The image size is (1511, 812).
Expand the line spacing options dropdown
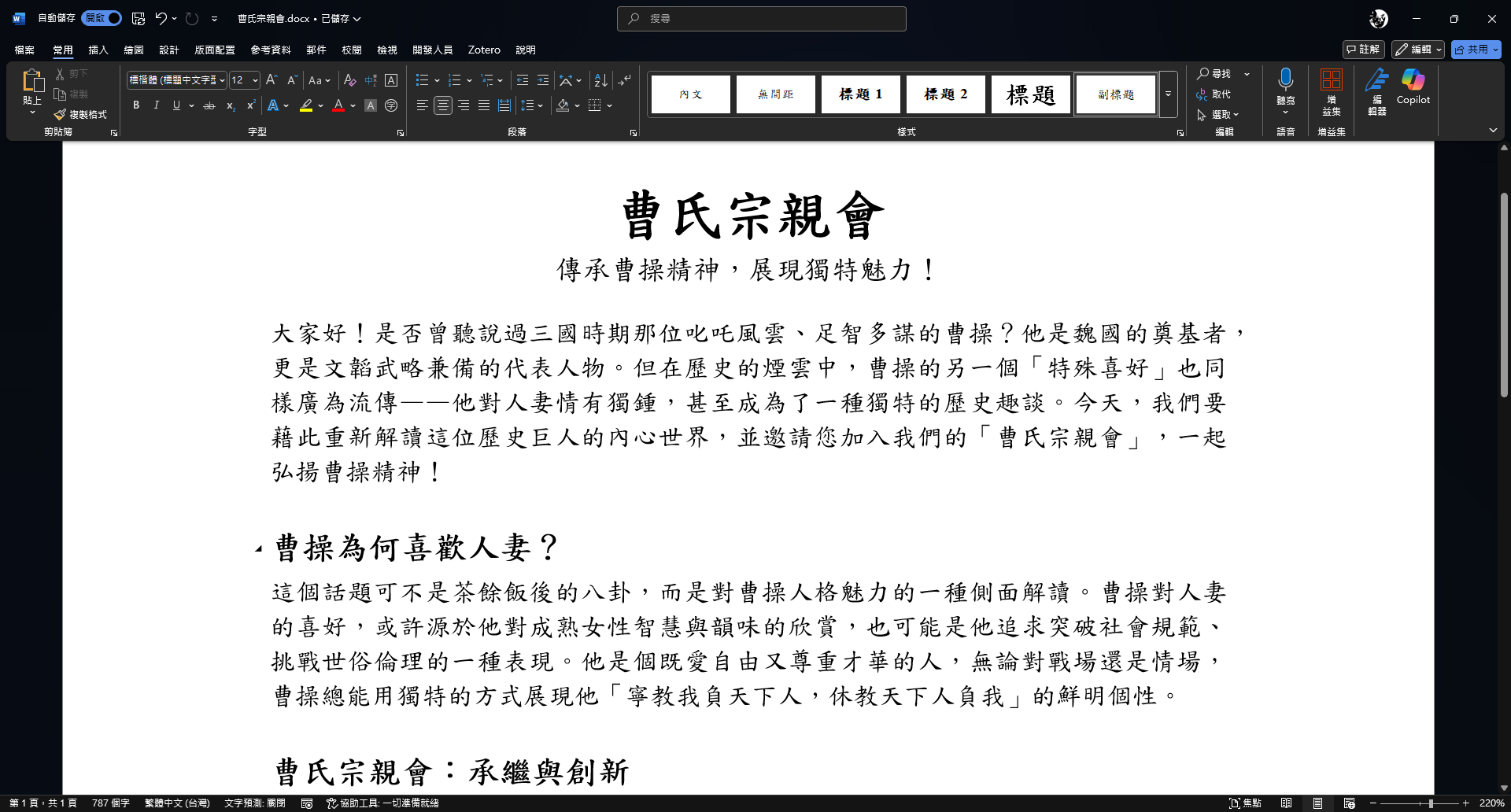click(x=541, y=105)
